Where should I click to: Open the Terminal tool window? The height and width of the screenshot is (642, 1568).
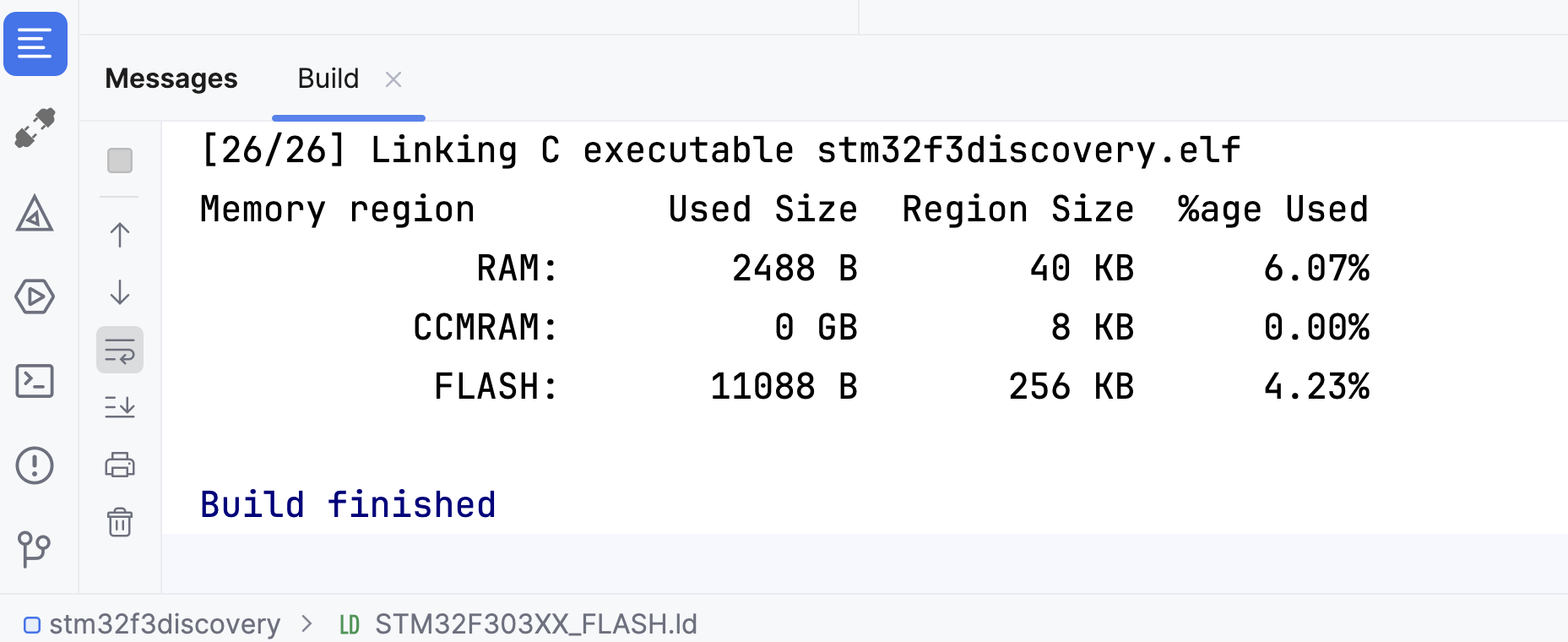pyautogui.click(x=35, y=382)
